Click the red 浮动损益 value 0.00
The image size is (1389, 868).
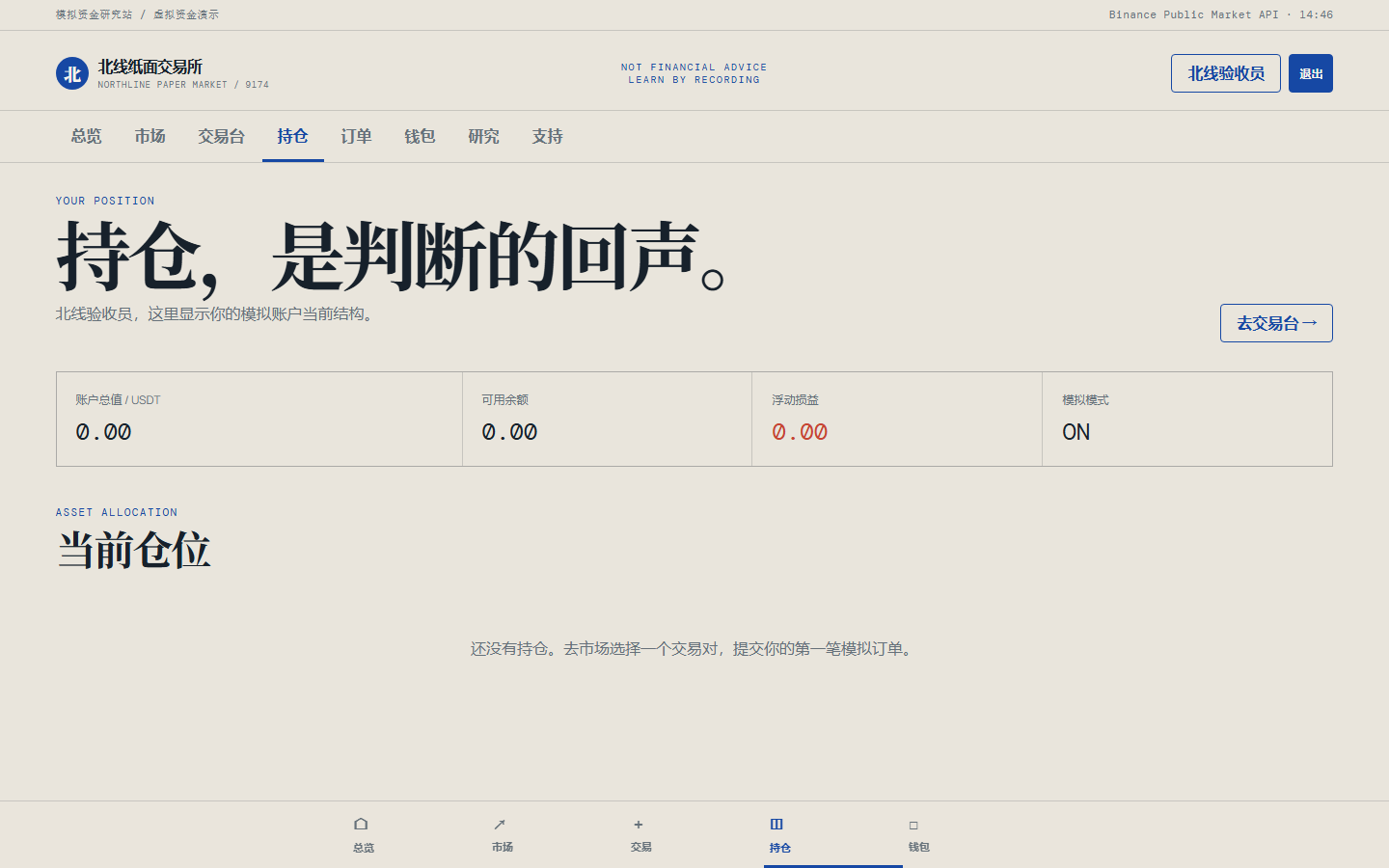tap(800, 432)
